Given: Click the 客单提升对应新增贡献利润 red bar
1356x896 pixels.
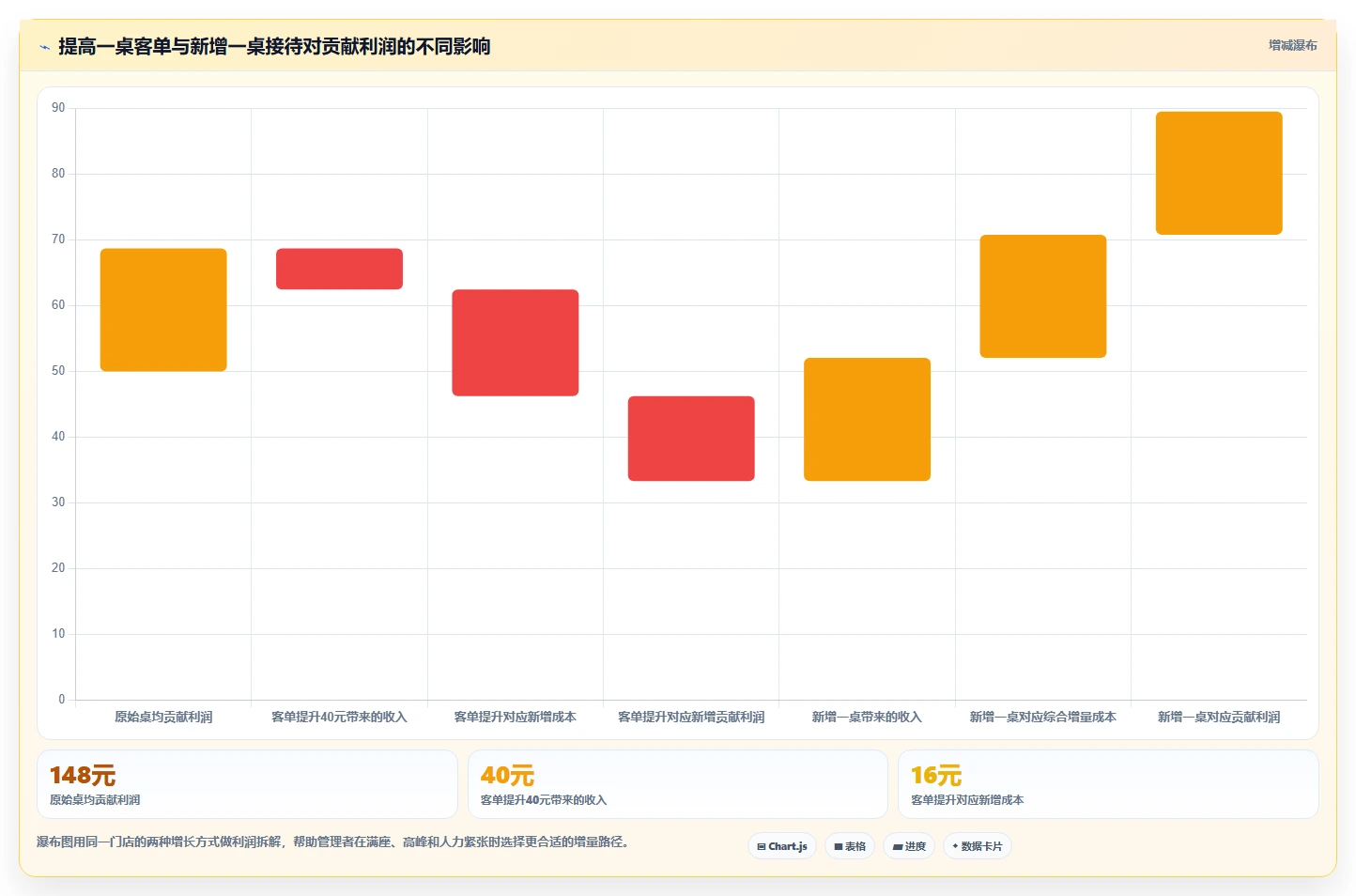Looking at the screenshot, I should point(691,439).
